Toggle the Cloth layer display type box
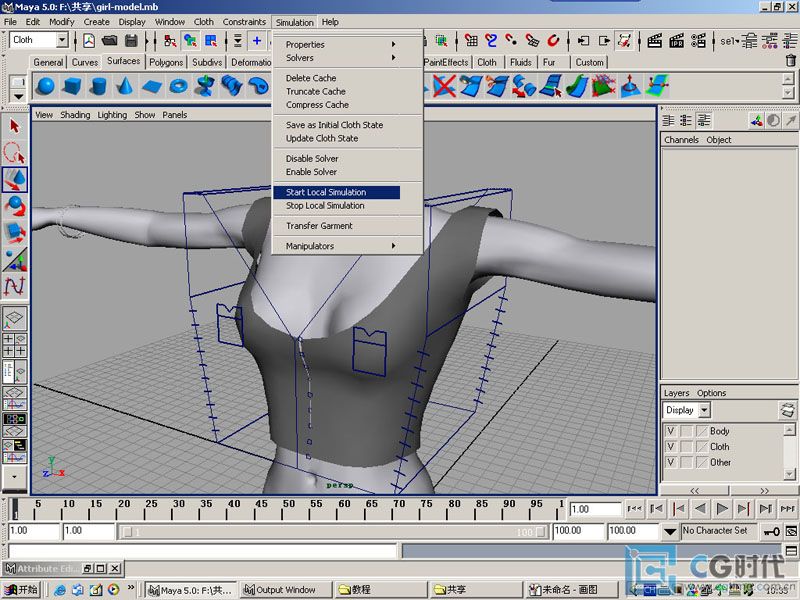This screenshot has width=800, height=600. pos(686,447)
